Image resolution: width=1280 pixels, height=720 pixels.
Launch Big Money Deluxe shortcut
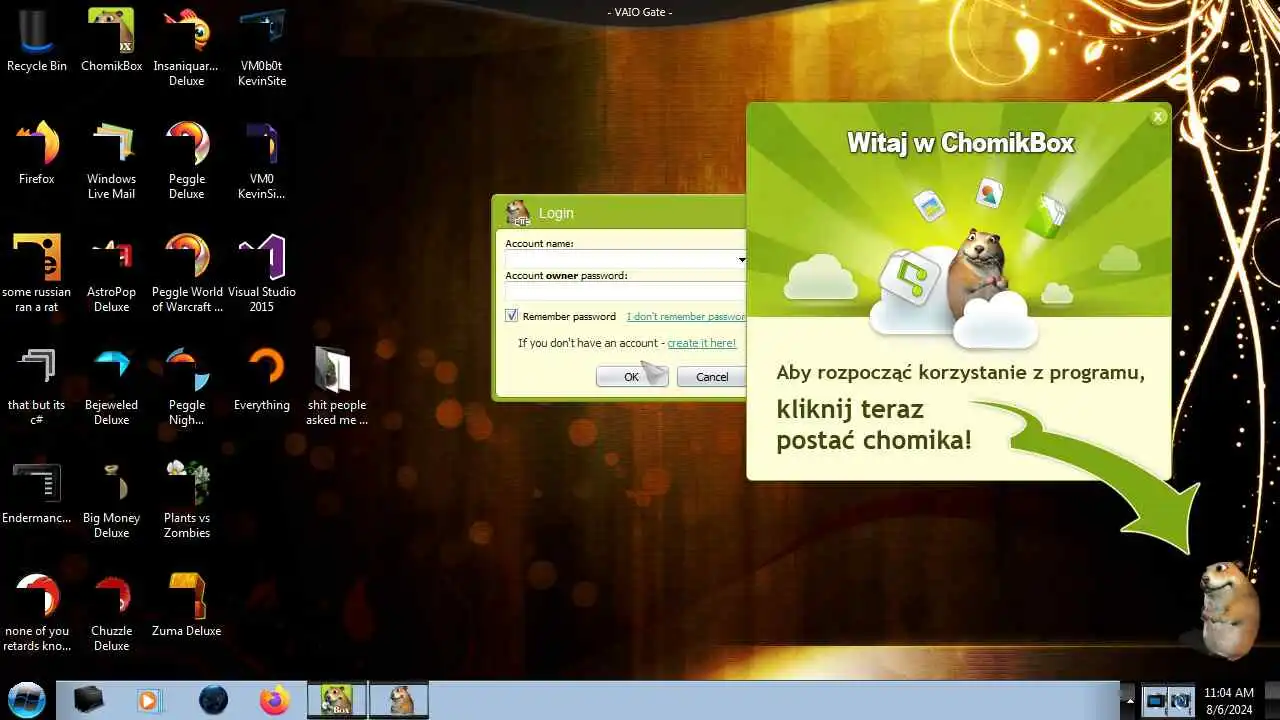click(x=111, y=500)
